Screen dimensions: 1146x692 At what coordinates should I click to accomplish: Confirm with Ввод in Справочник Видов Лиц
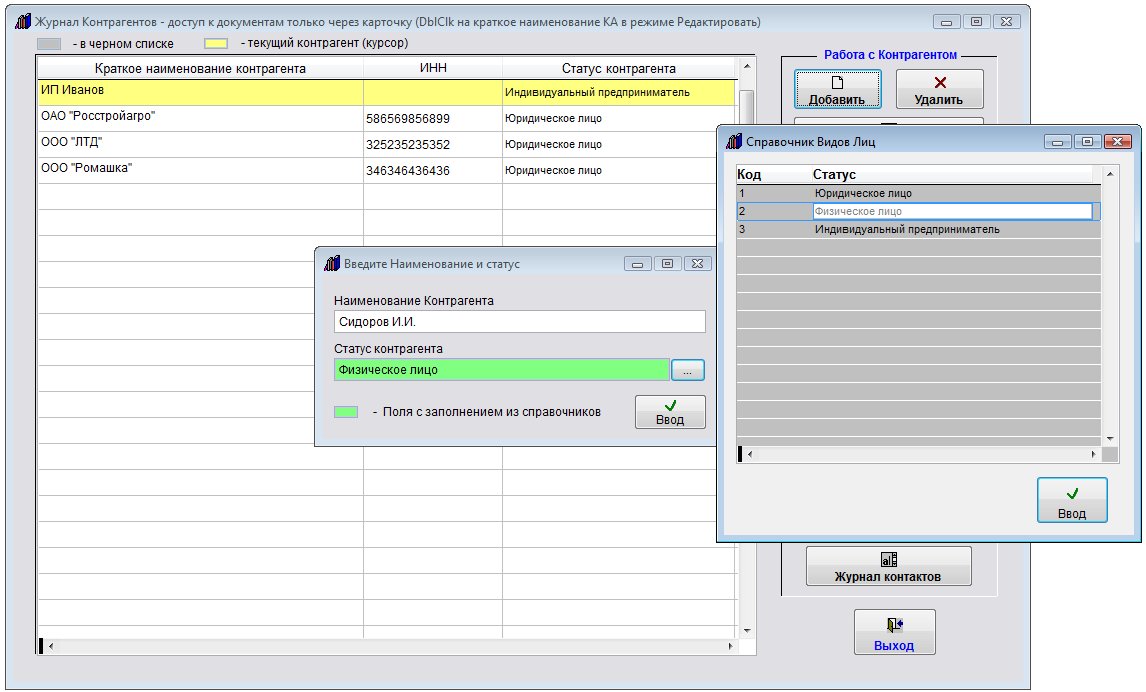[1071, 500]
